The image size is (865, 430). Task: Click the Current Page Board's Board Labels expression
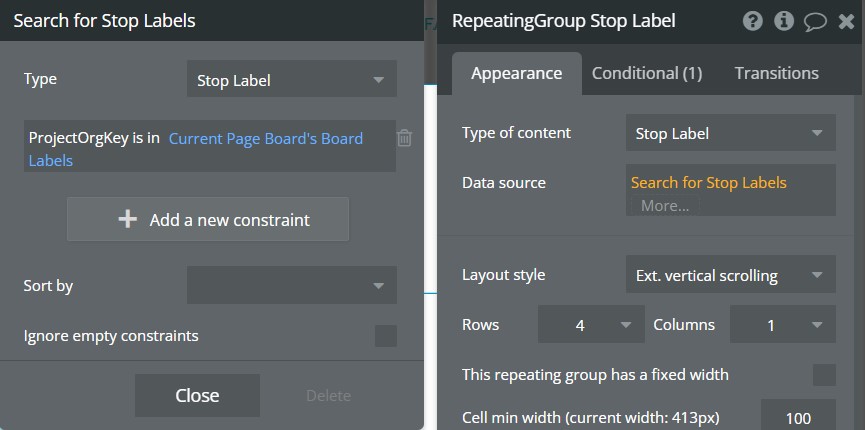click(265, 139)
